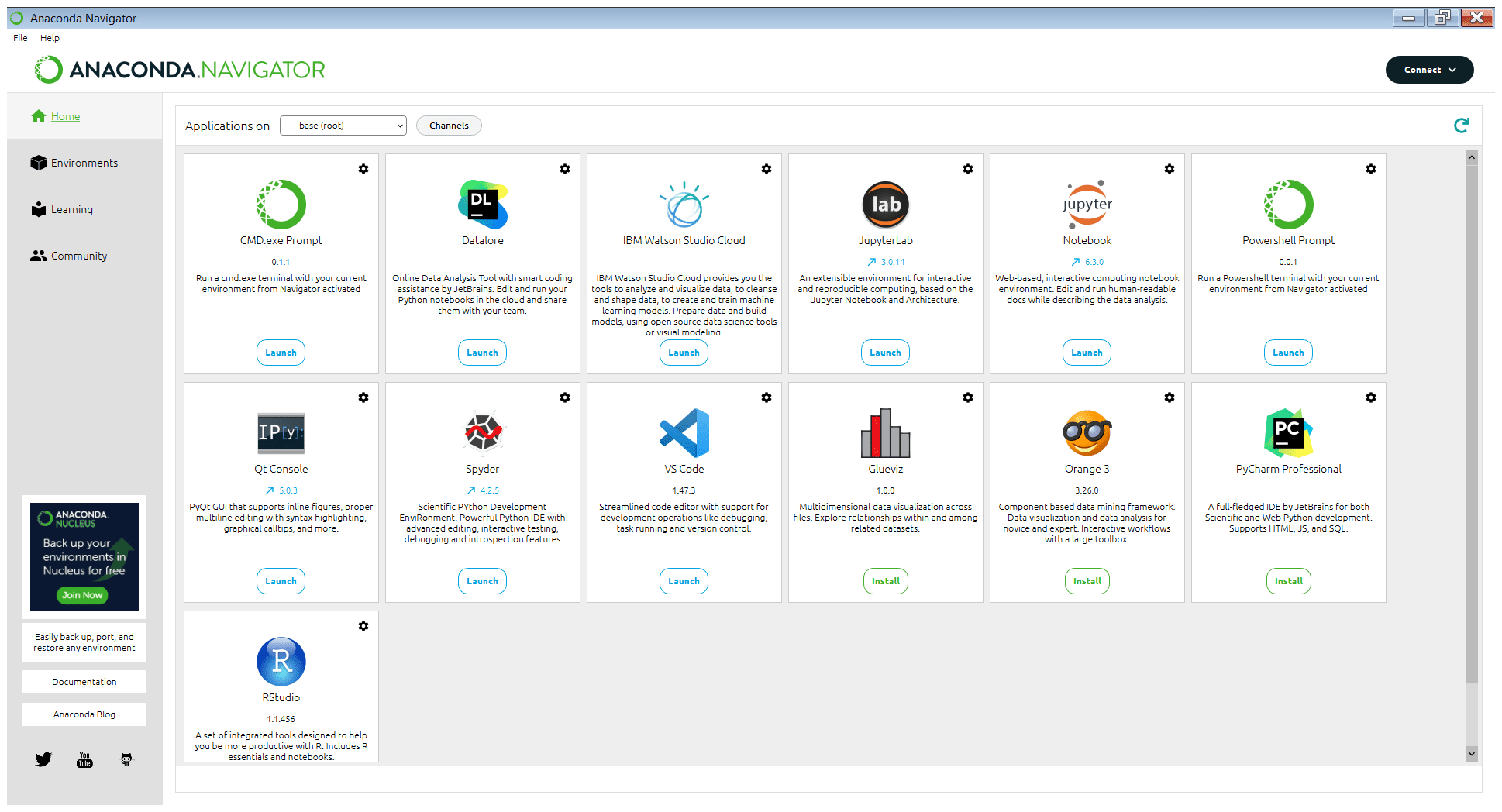The height and width of the screenshot is (812, 1502).
Task: Install Orange 3 application
Action: [1087, 581]
